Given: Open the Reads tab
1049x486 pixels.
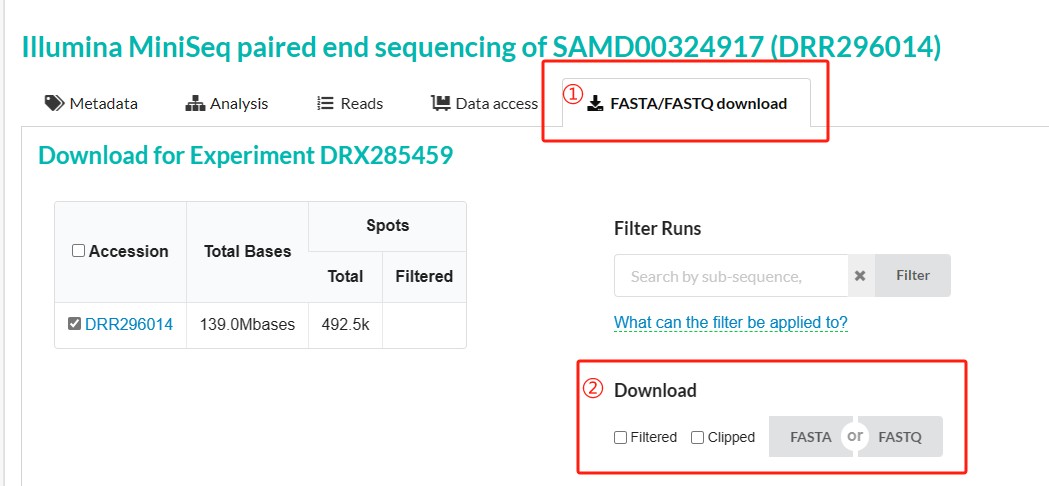Looking at the screenshot, I should (x=350, y=104).
